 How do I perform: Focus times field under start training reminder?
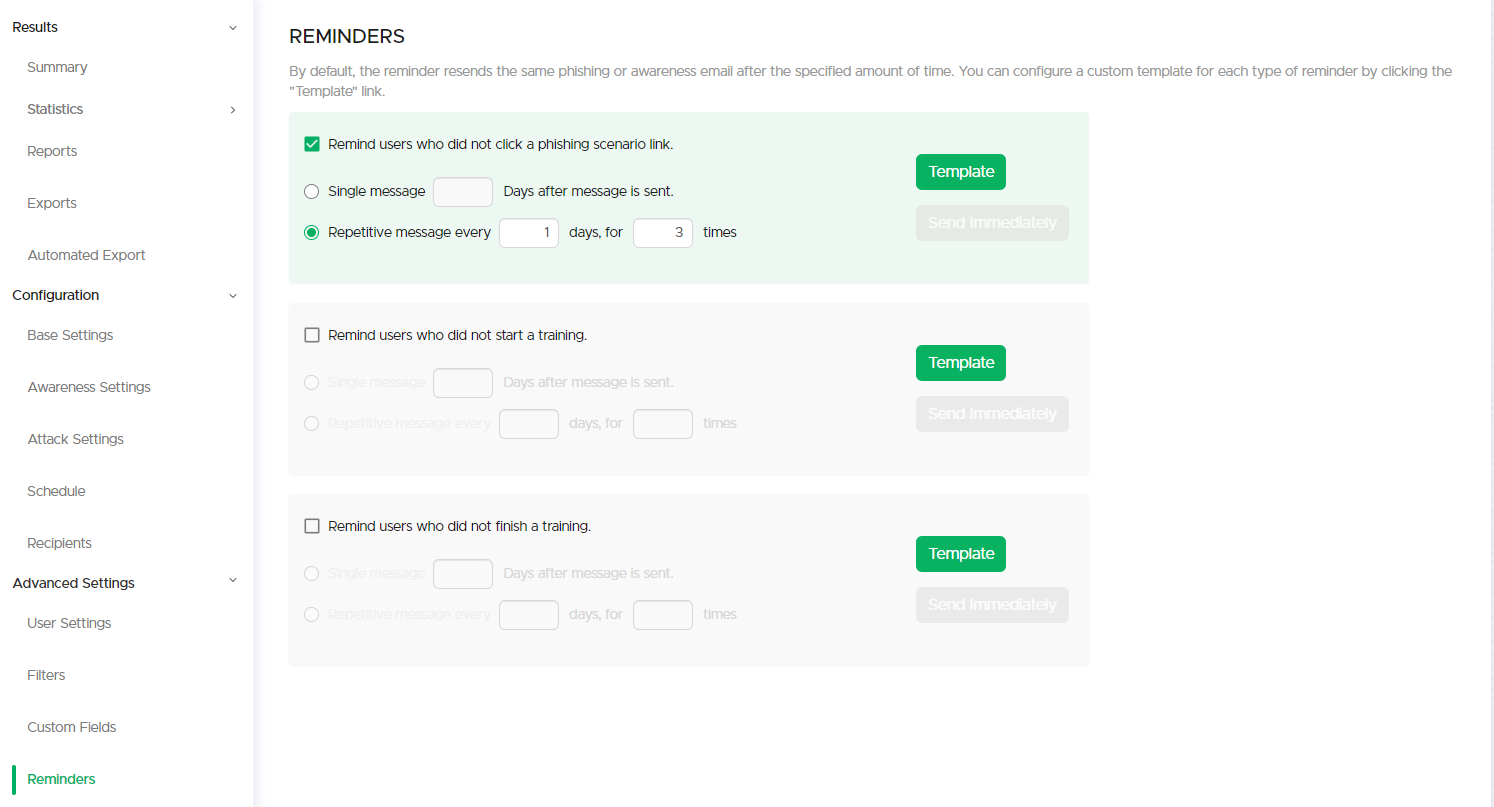tap(663, 424)
